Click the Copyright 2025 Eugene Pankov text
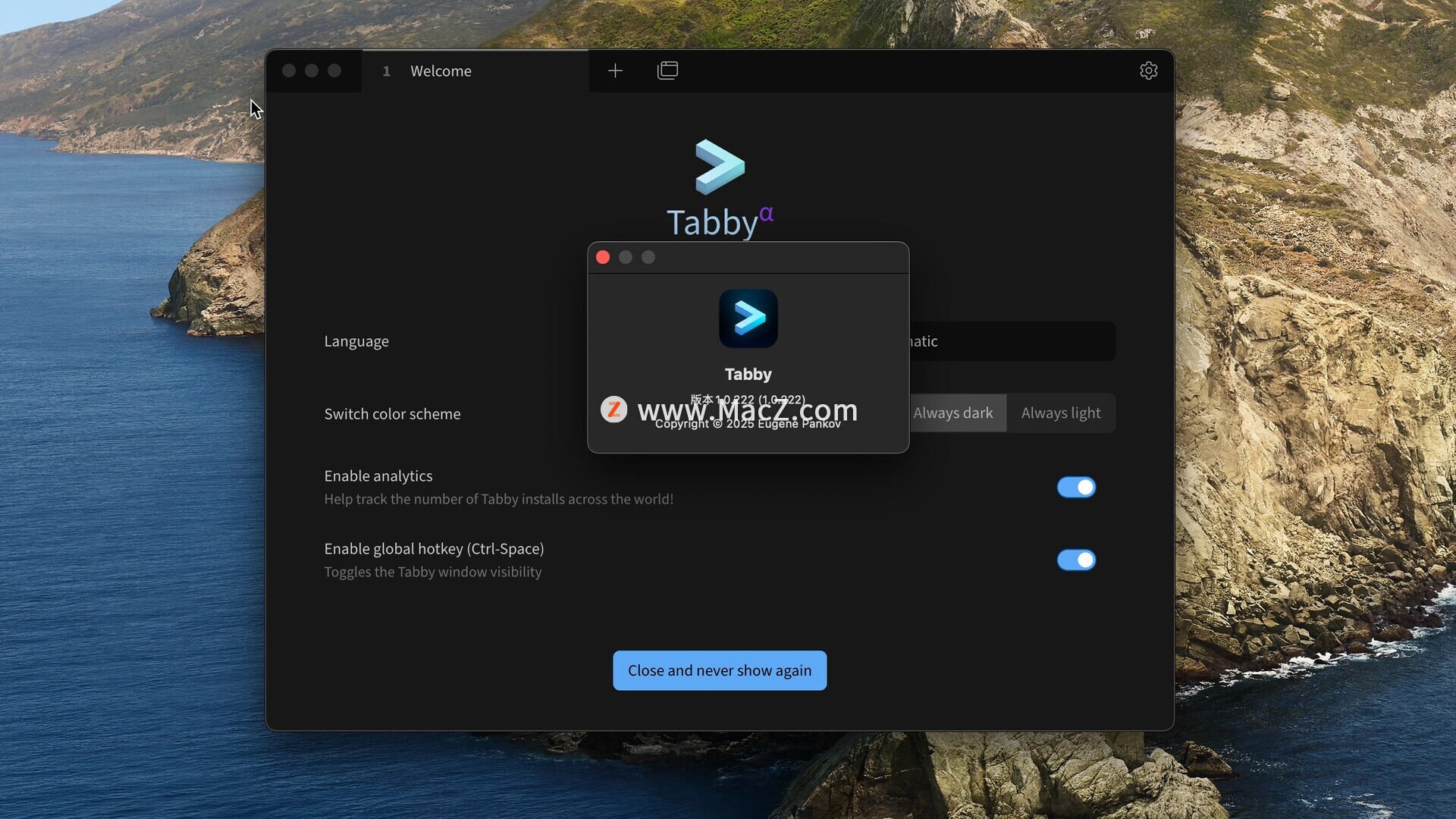 (748, 424)
